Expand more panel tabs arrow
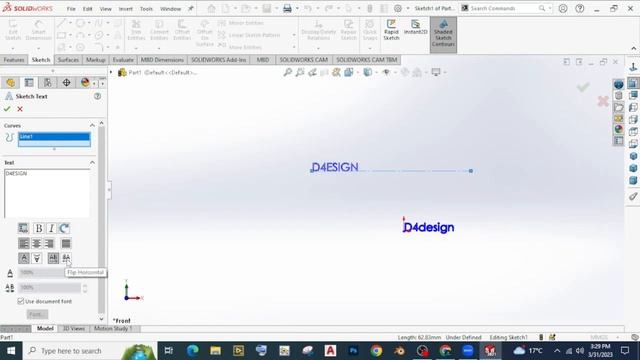 102,83
